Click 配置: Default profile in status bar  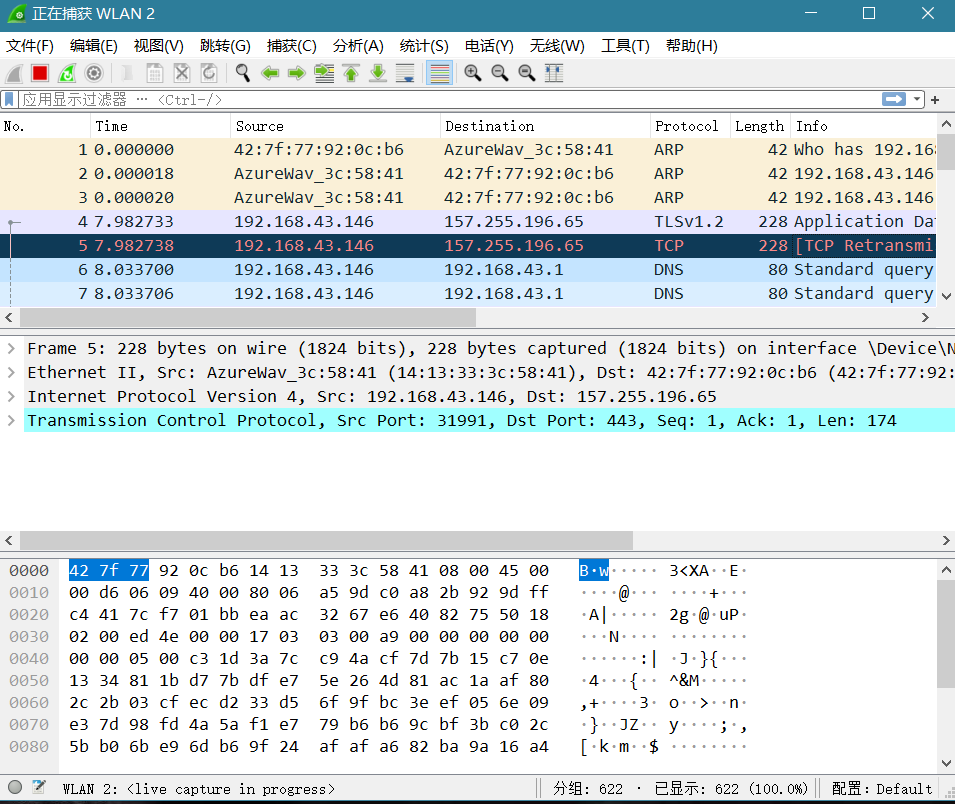coord(881,789)
